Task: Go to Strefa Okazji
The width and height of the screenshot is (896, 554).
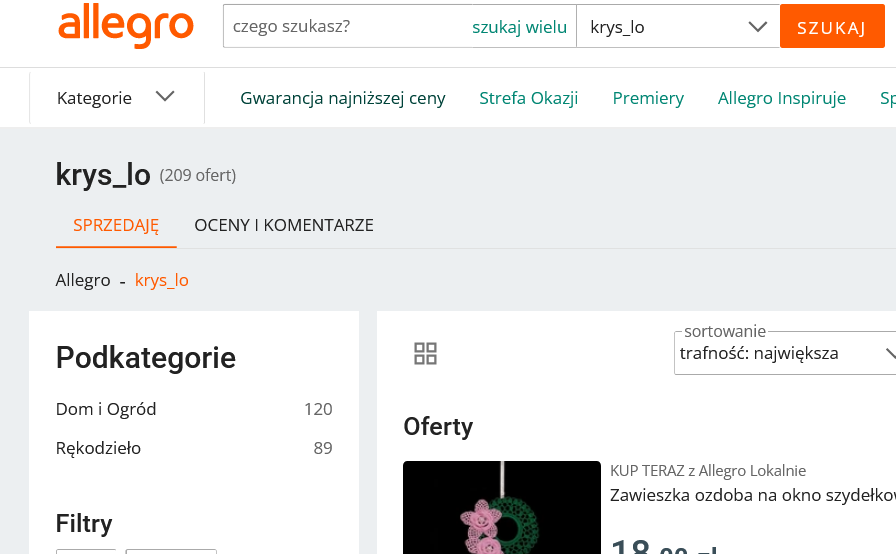Action: pyautogui.click(x=529, y=98)
